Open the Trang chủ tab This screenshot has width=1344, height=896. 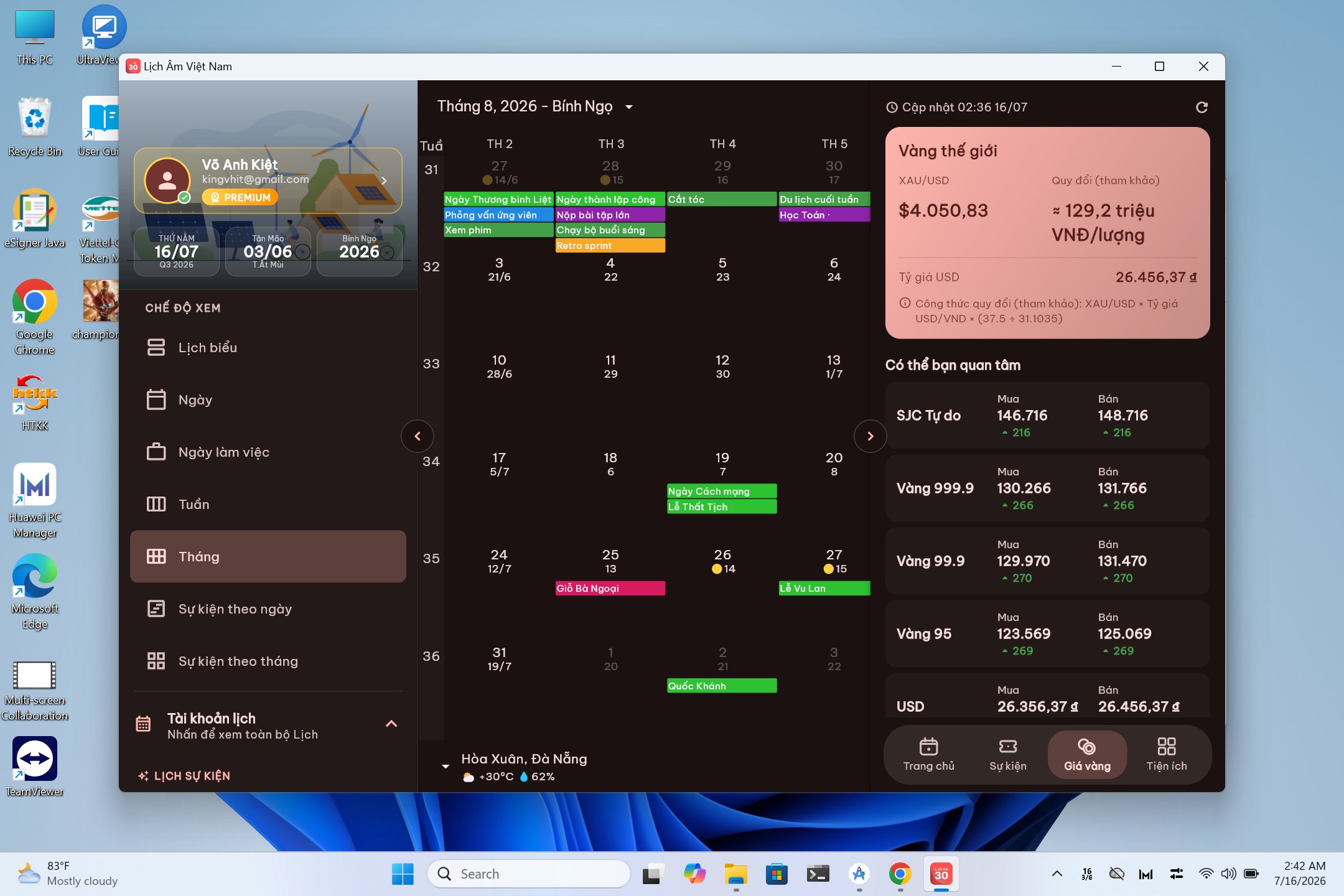coord(928,755)
